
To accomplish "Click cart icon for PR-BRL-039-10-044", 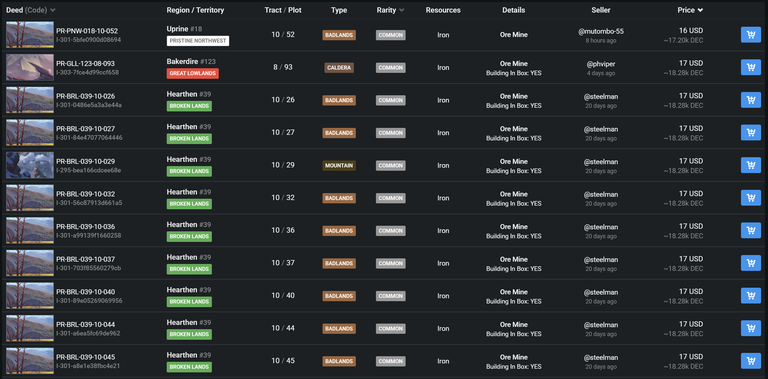I will pos(750,328).
